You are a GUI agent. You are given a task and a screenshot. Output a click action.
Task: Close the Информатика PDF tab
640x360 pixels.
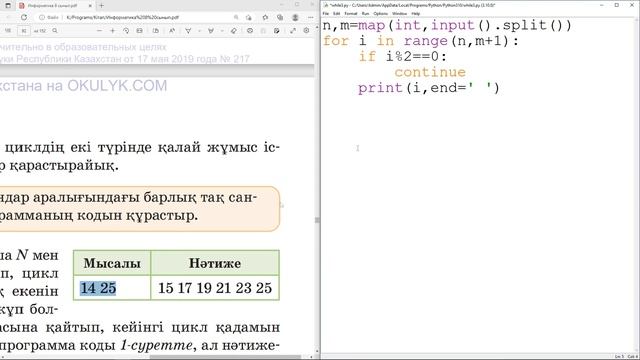click(90, 6)
